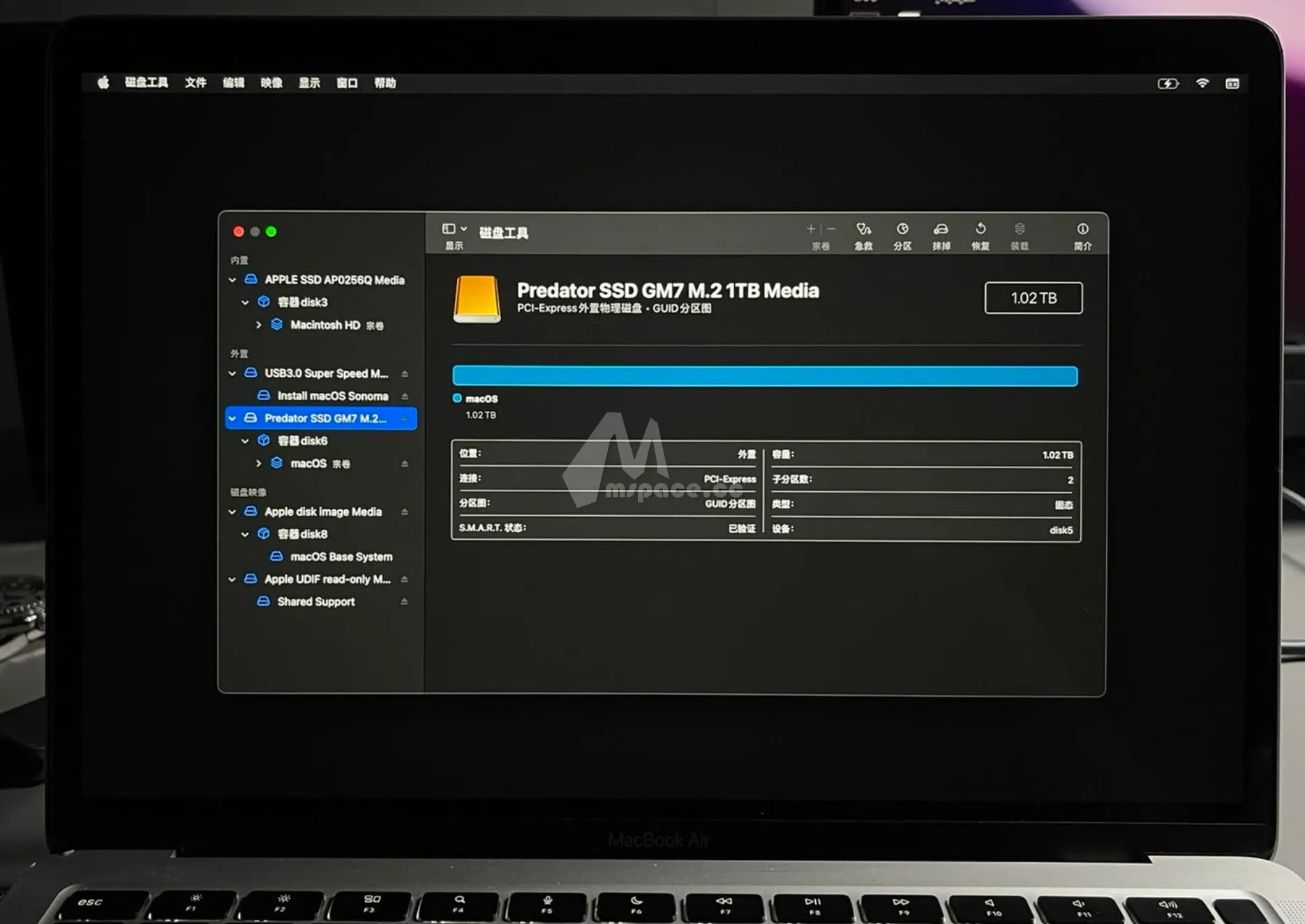The image size is (1305, 924).
Task: Click the 1.02 TB capacity box
Action: click(x=1034, y=298)
